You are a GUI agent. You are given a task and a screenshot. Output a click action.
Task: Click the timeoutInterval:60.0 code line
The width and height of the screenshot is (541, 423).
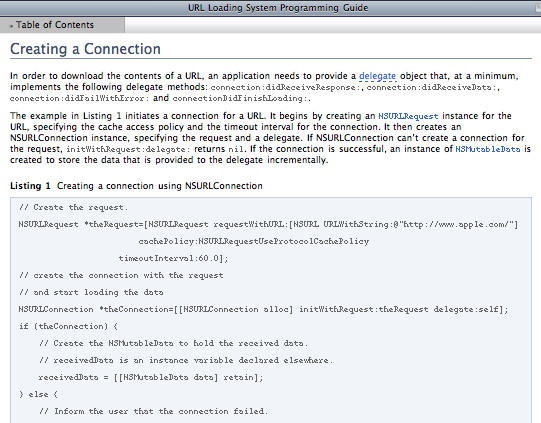coord(173,258)
